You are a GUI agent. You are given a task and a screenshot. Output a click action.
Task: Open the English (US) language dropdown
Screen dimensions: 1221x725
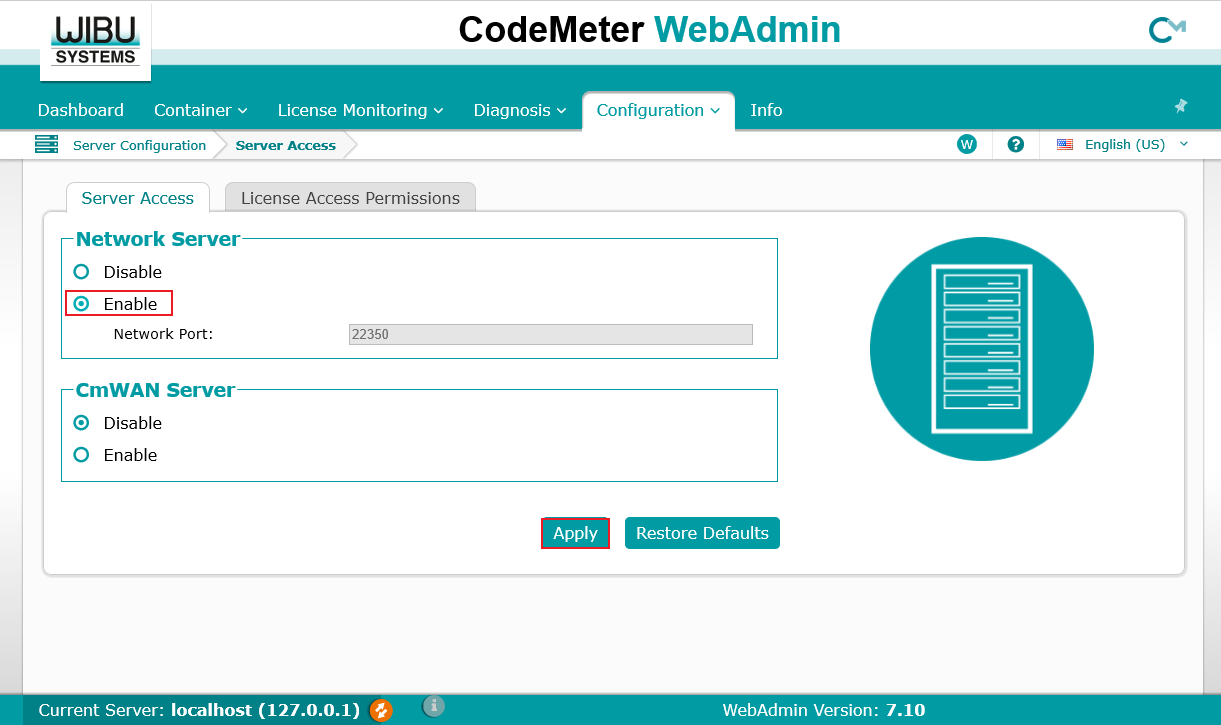1124,144
